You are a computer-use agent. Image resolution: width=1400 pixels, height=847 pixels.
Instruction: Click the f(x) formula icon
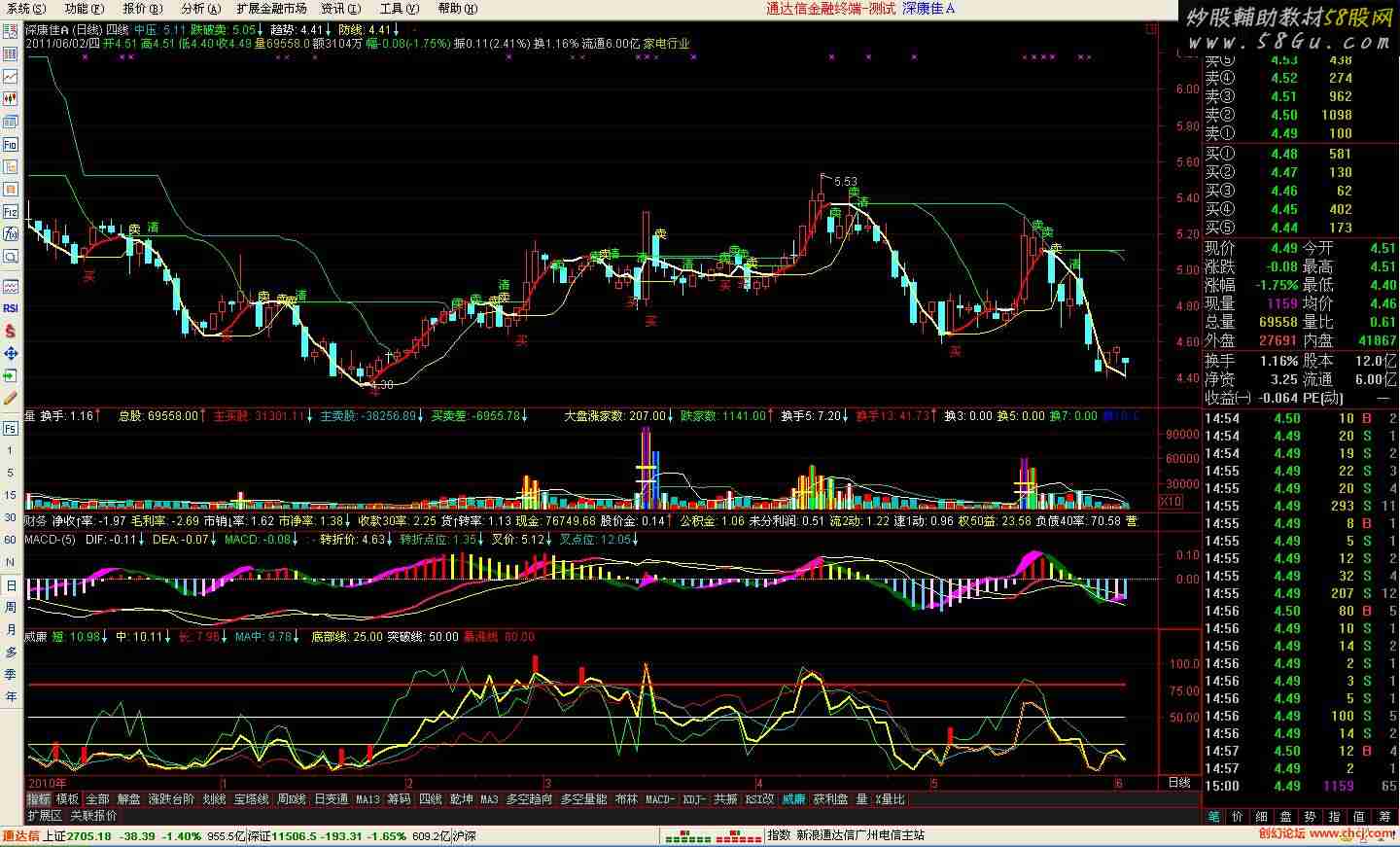(11, 234)
